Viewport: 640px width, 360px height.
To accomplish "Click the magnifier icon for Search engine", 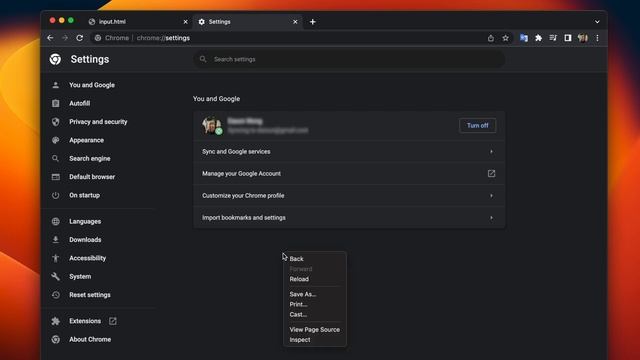I will coord(56,158).
